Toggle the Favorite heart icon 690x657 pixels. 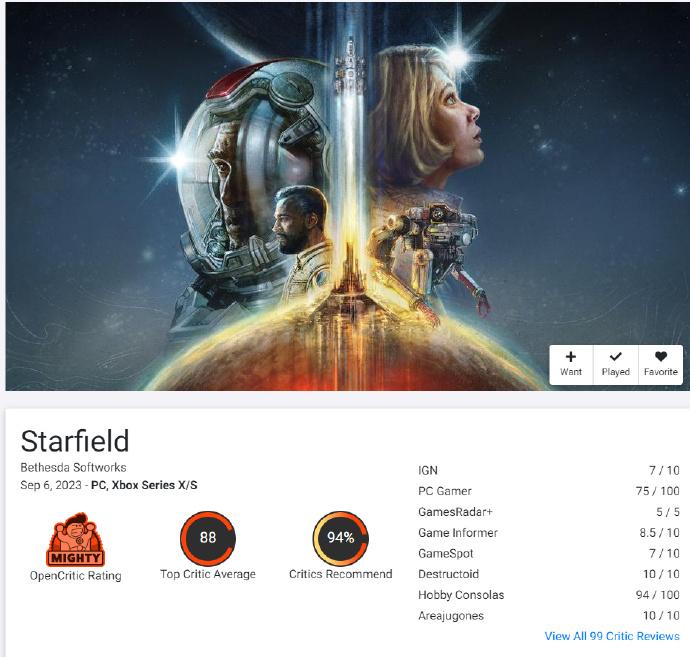661,356
